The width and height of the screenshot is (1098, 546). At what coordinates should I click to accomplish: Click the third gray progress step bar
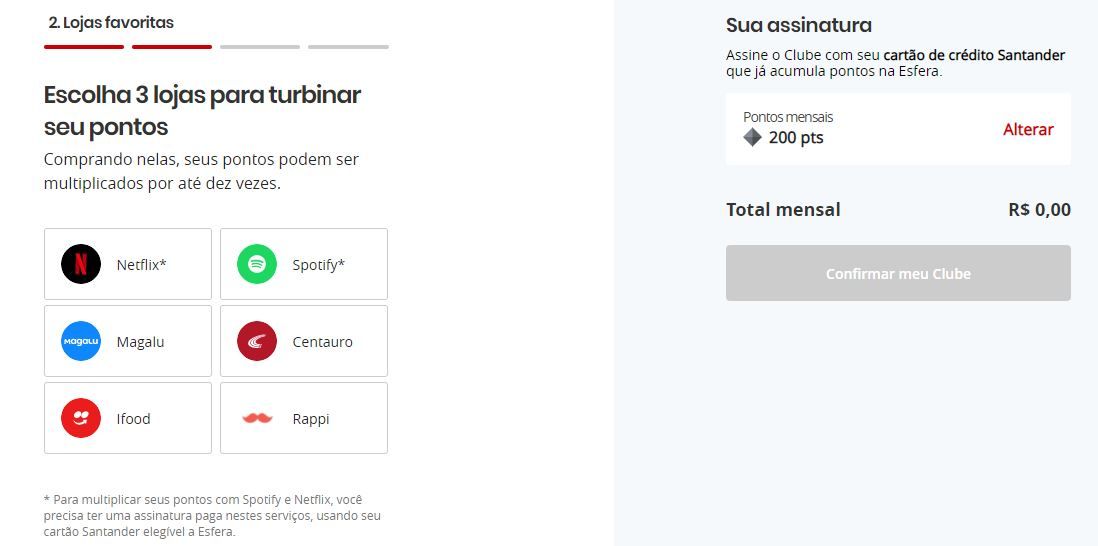(260, 47)
